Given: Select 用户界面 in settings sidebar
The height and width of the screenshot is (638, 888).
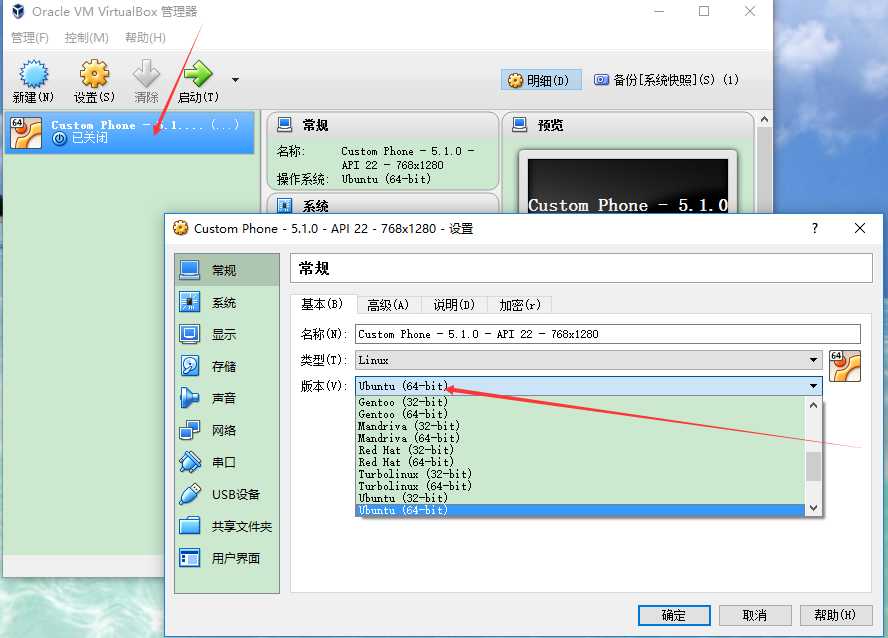Looking at the screenshot, I should (x=227, y=558).
